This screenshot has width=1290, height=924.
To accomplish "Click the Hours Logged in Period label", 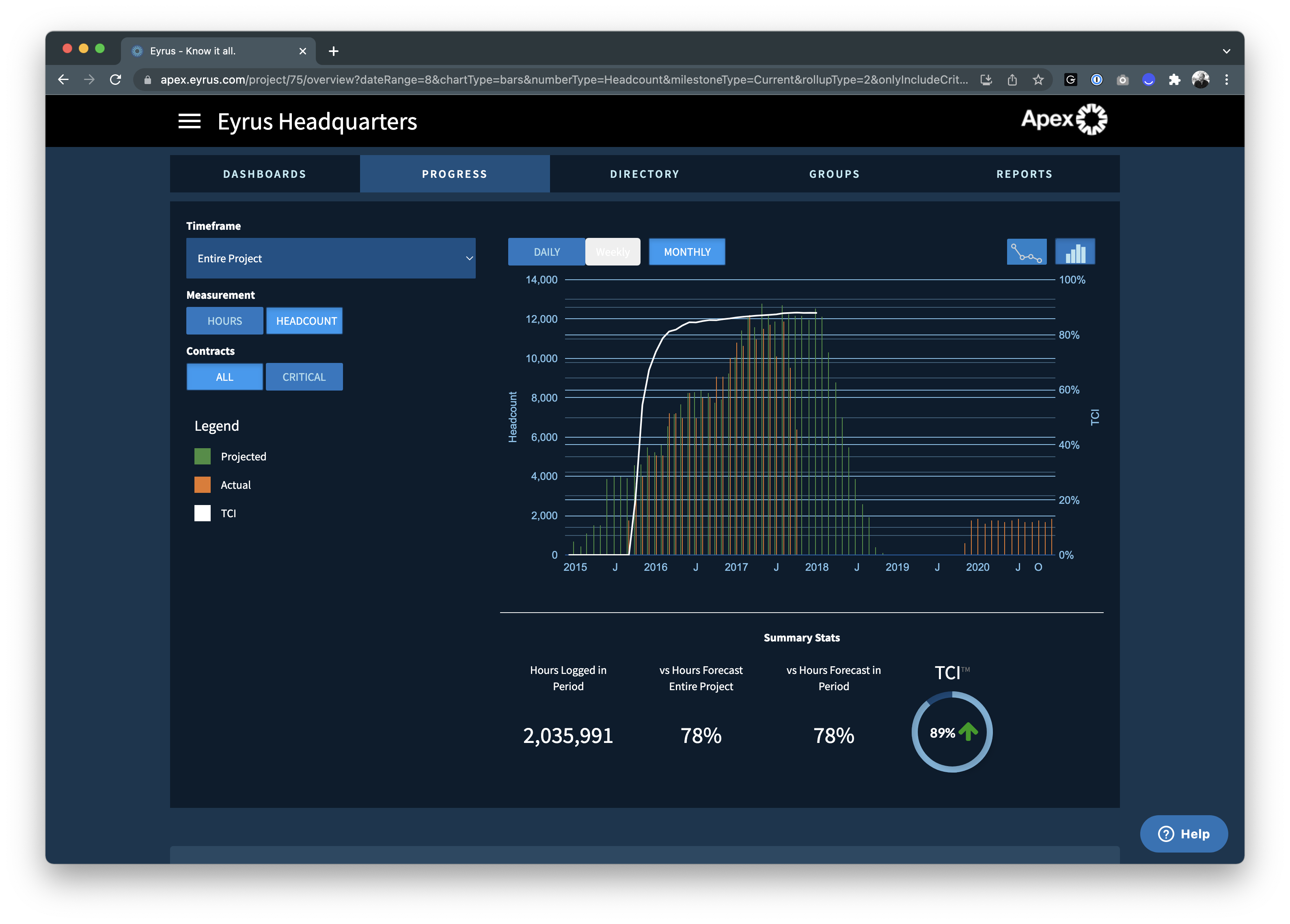I will tap(568, 678).
